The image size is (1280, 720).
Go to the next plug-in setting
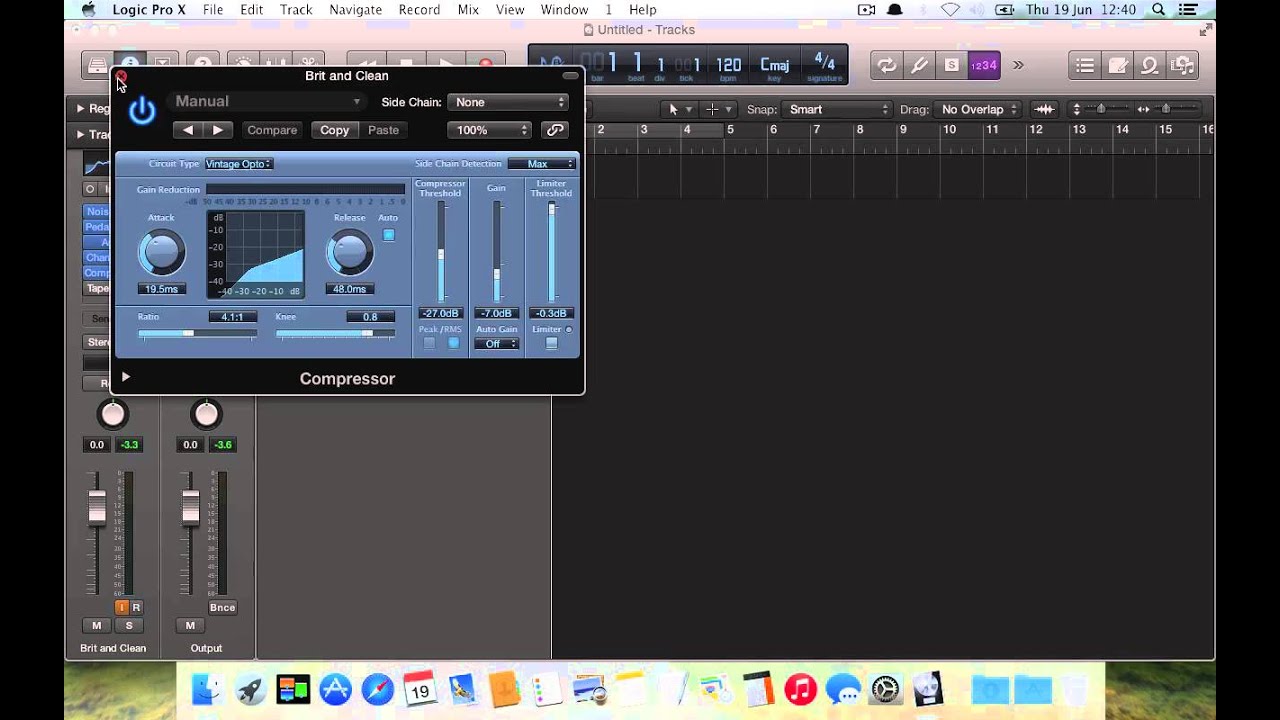tap(218, 130)
